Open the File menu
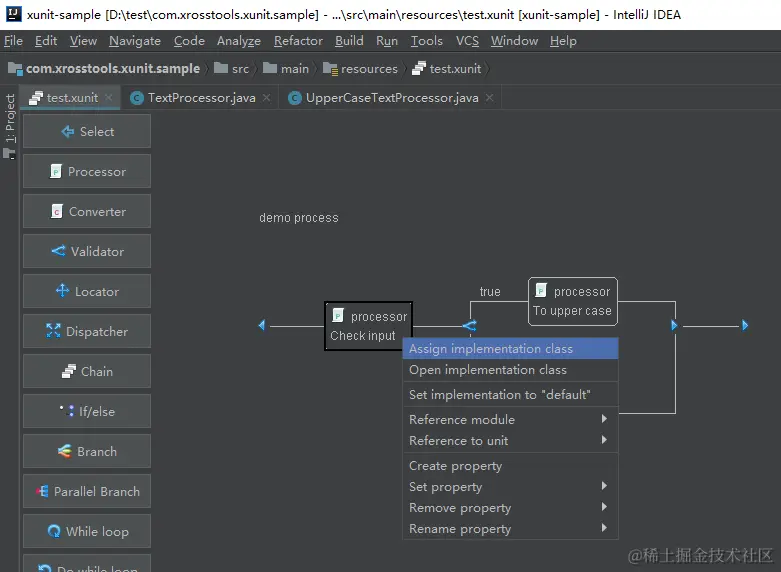The width and height of the screenshot is (781, 572). (13, 41)
